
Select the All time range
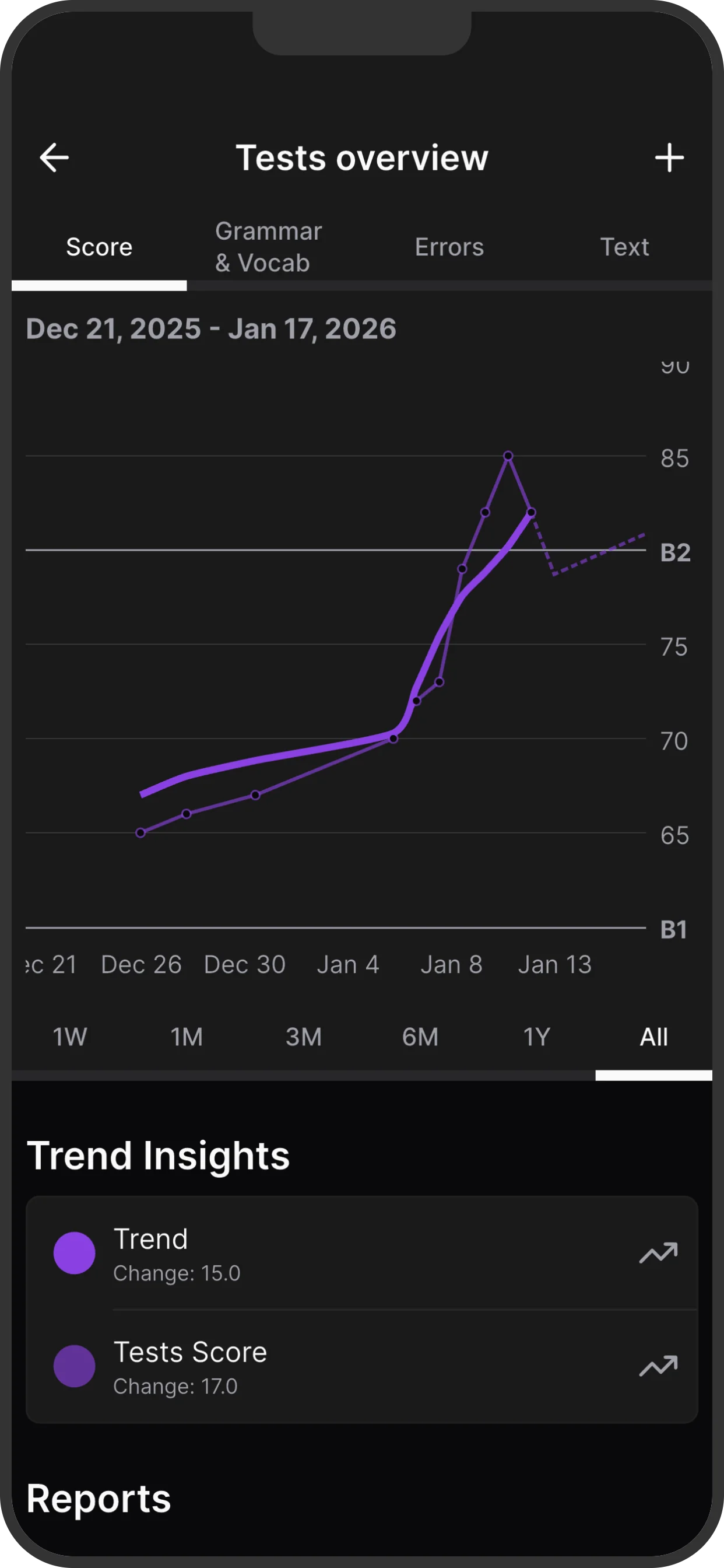[653, 1037]
